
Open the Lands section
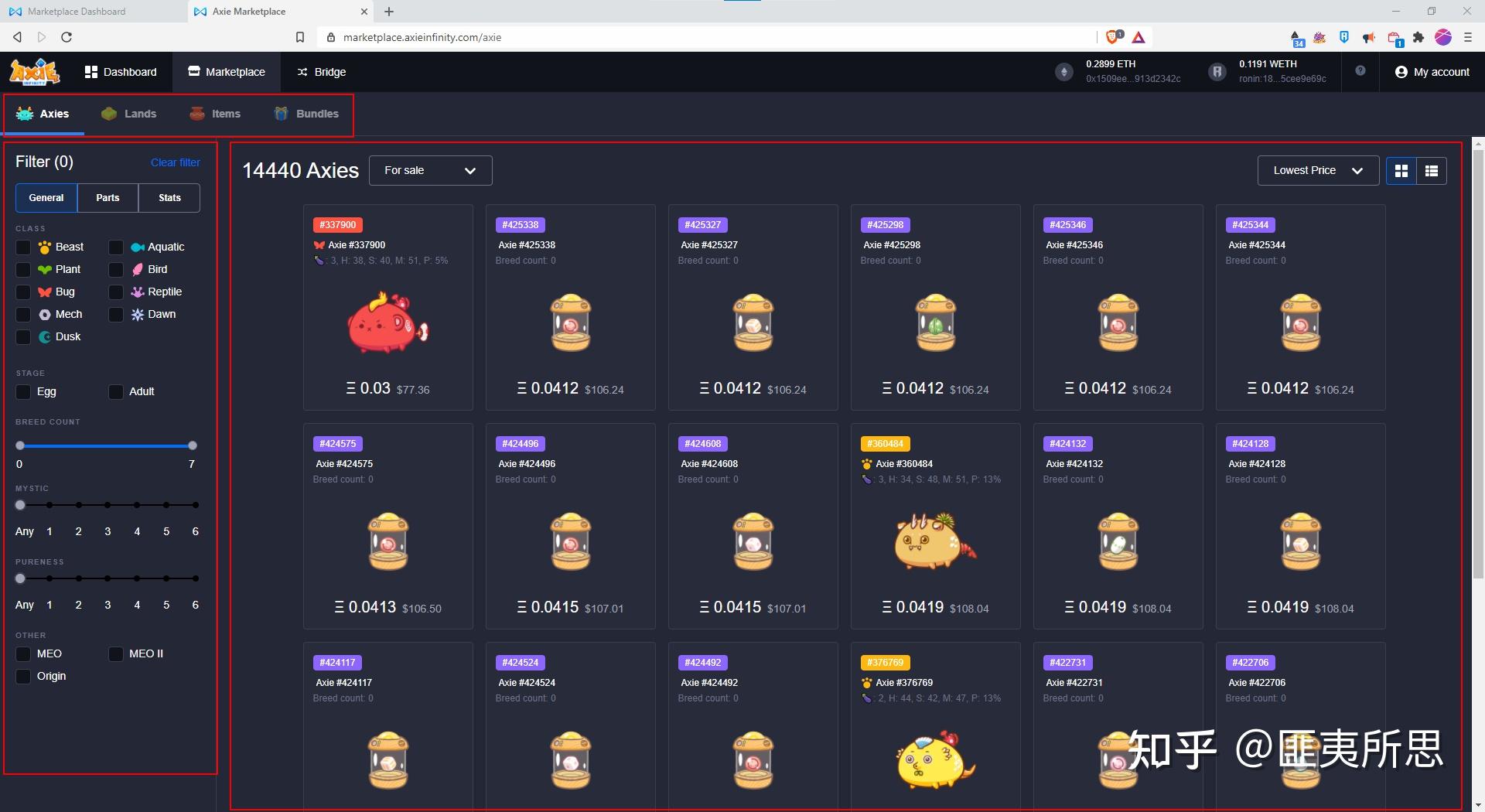pos(129,114)
